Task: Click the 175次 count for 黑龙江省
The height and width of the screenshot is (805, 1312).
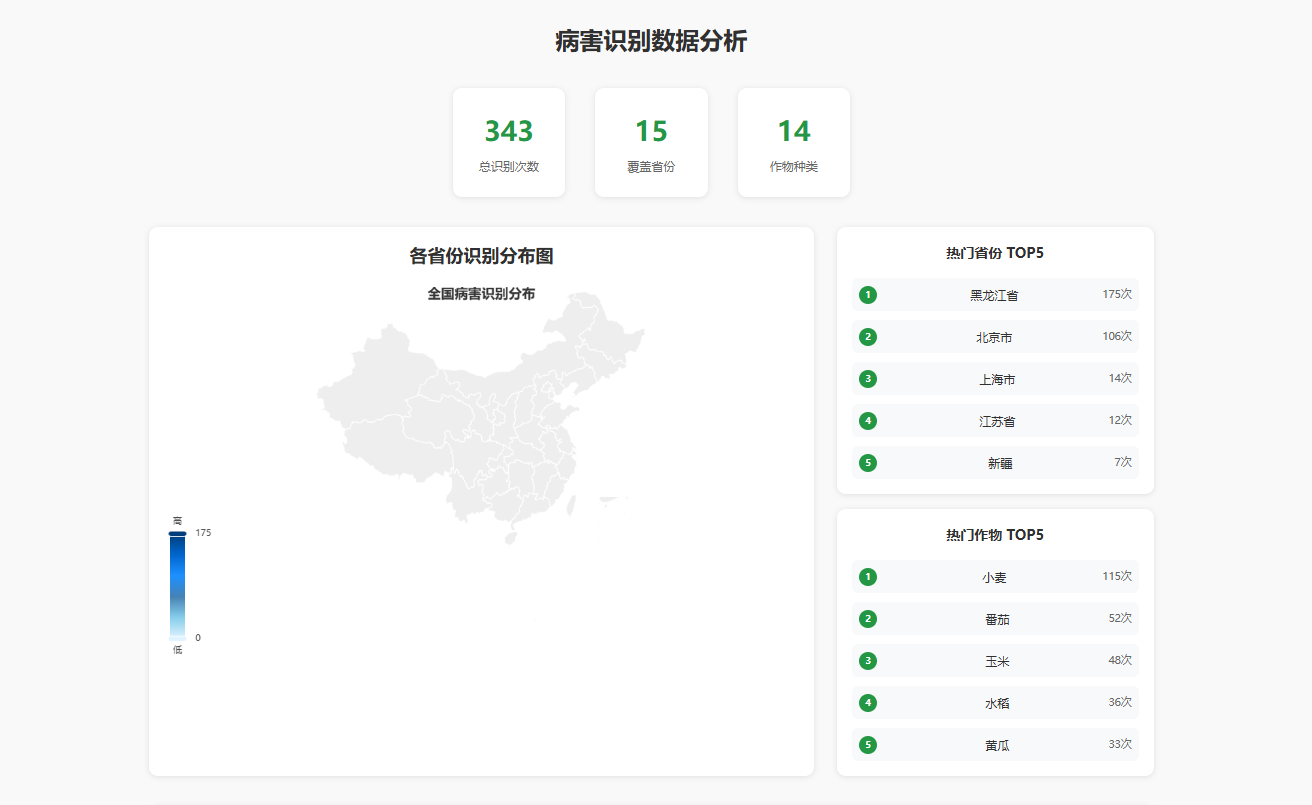Action: pyautogui.click(x=1116, y=295)
